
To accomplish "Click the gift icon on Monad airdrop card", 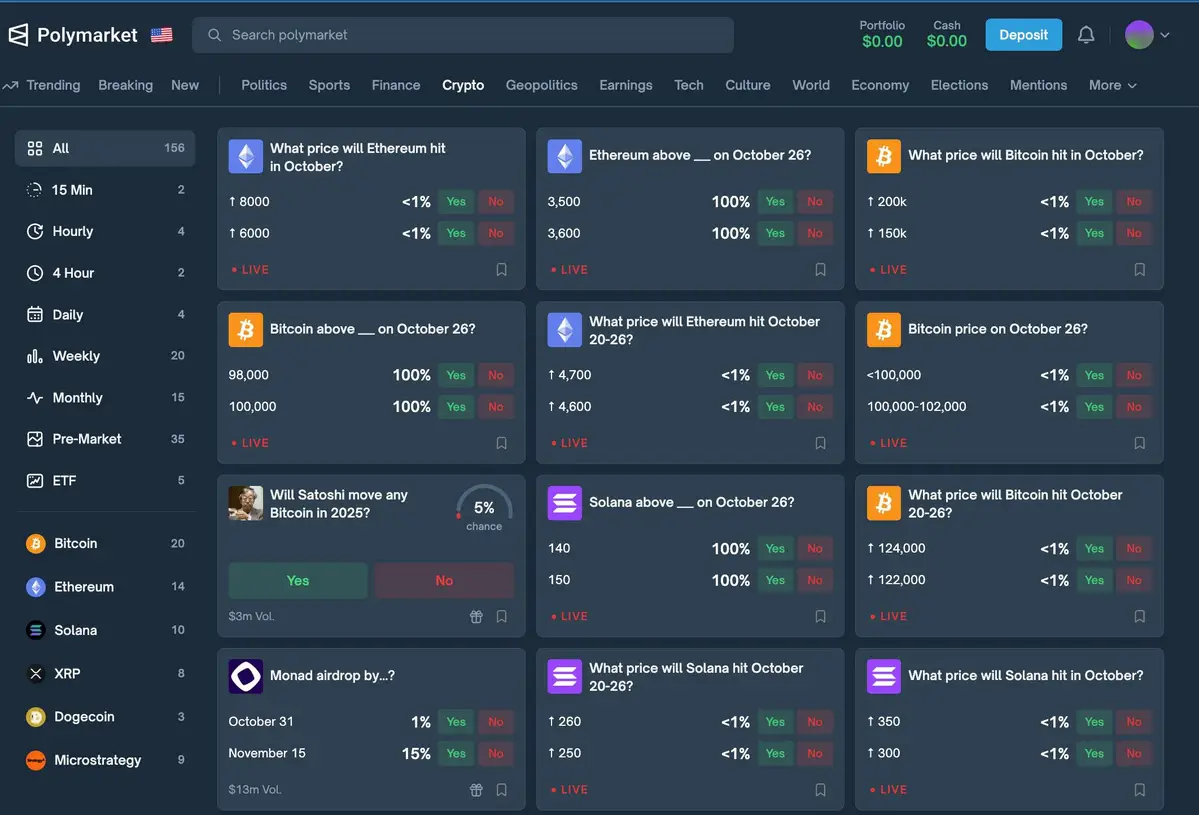I will coord(476,790).
